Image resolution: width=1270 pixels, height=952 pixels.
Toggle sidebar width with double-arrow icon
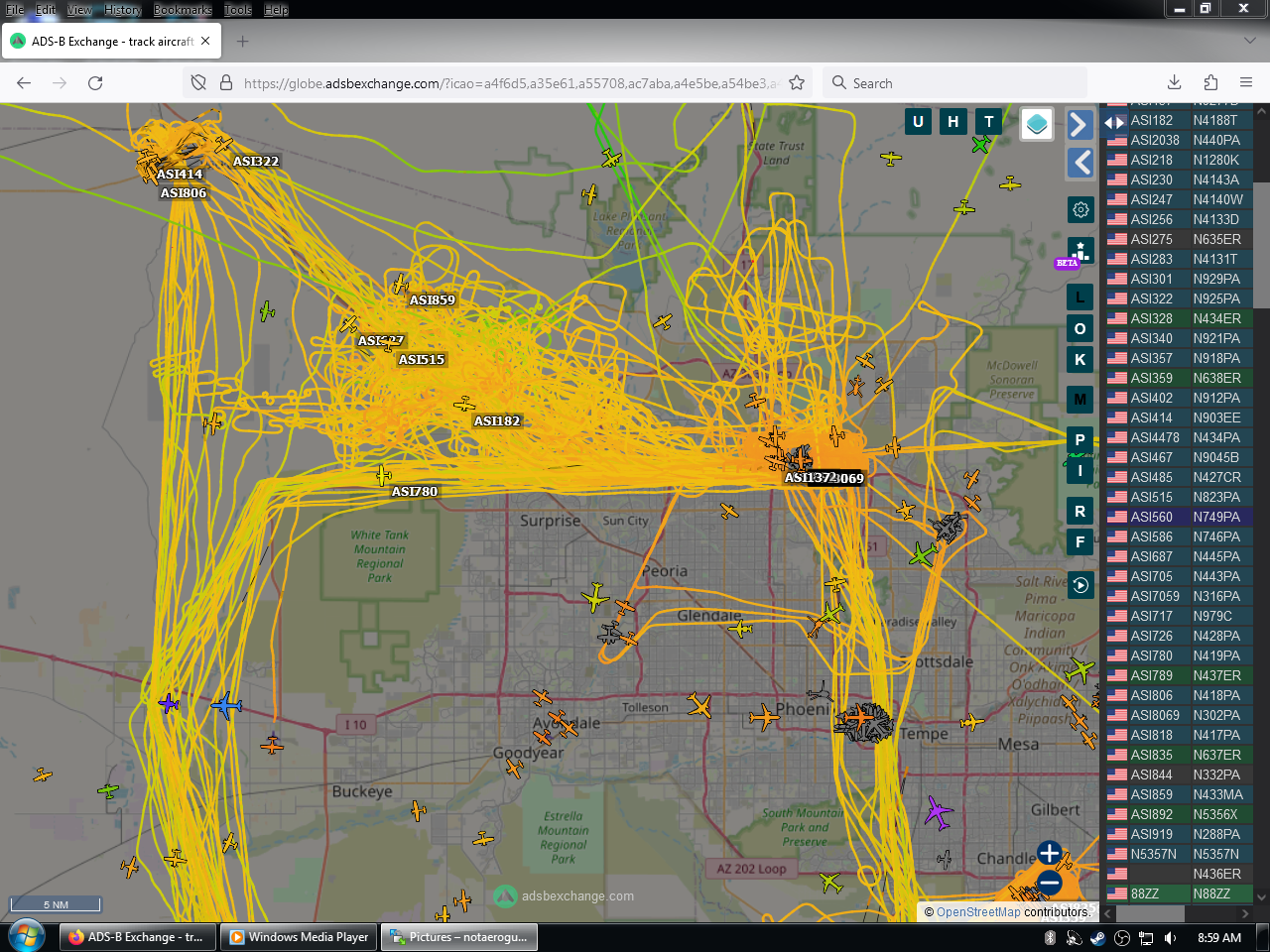coord(1114,123)
